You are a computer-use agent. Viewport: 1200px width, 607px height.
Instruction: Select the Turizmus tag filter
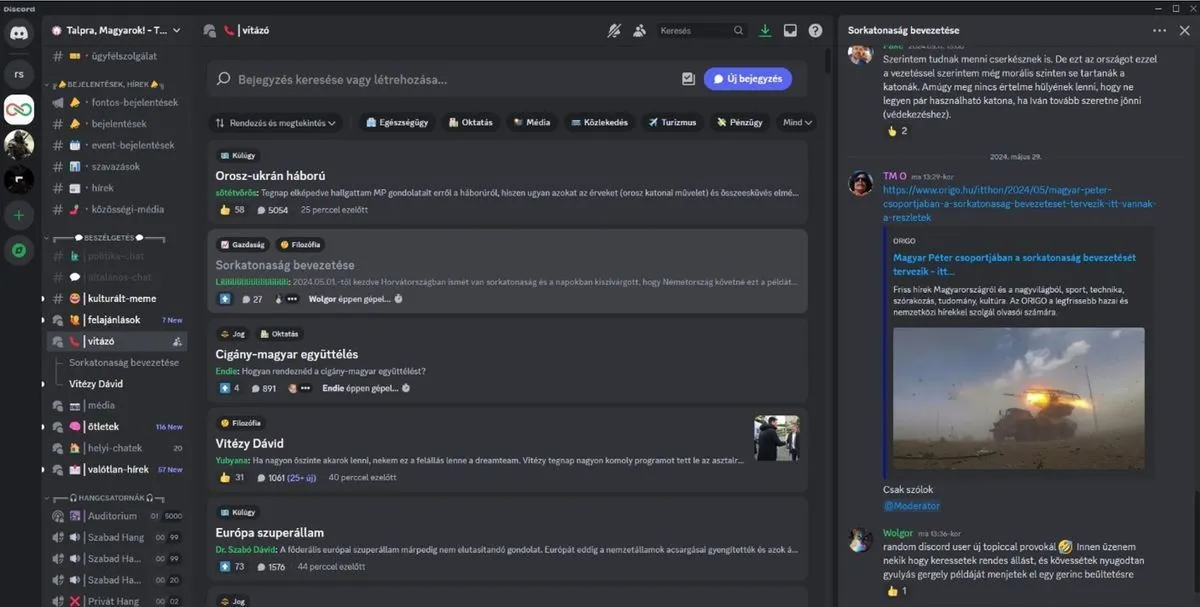point(670,123)
